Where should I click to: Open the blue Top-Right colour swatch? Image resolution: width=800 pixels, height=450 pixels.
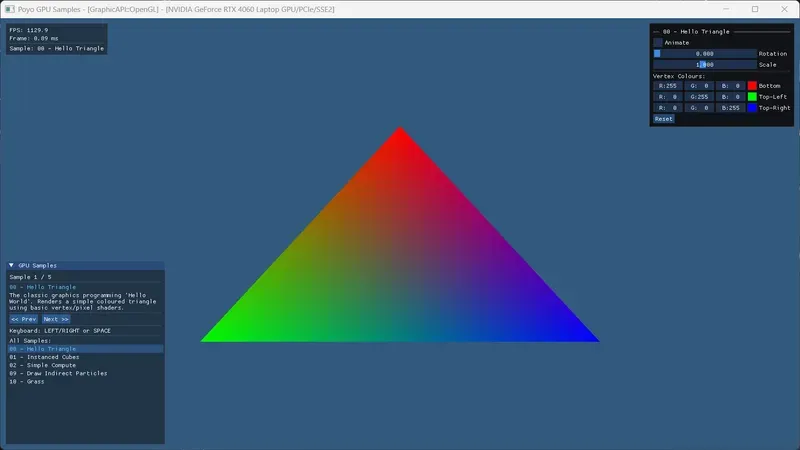tap(752, 108)
